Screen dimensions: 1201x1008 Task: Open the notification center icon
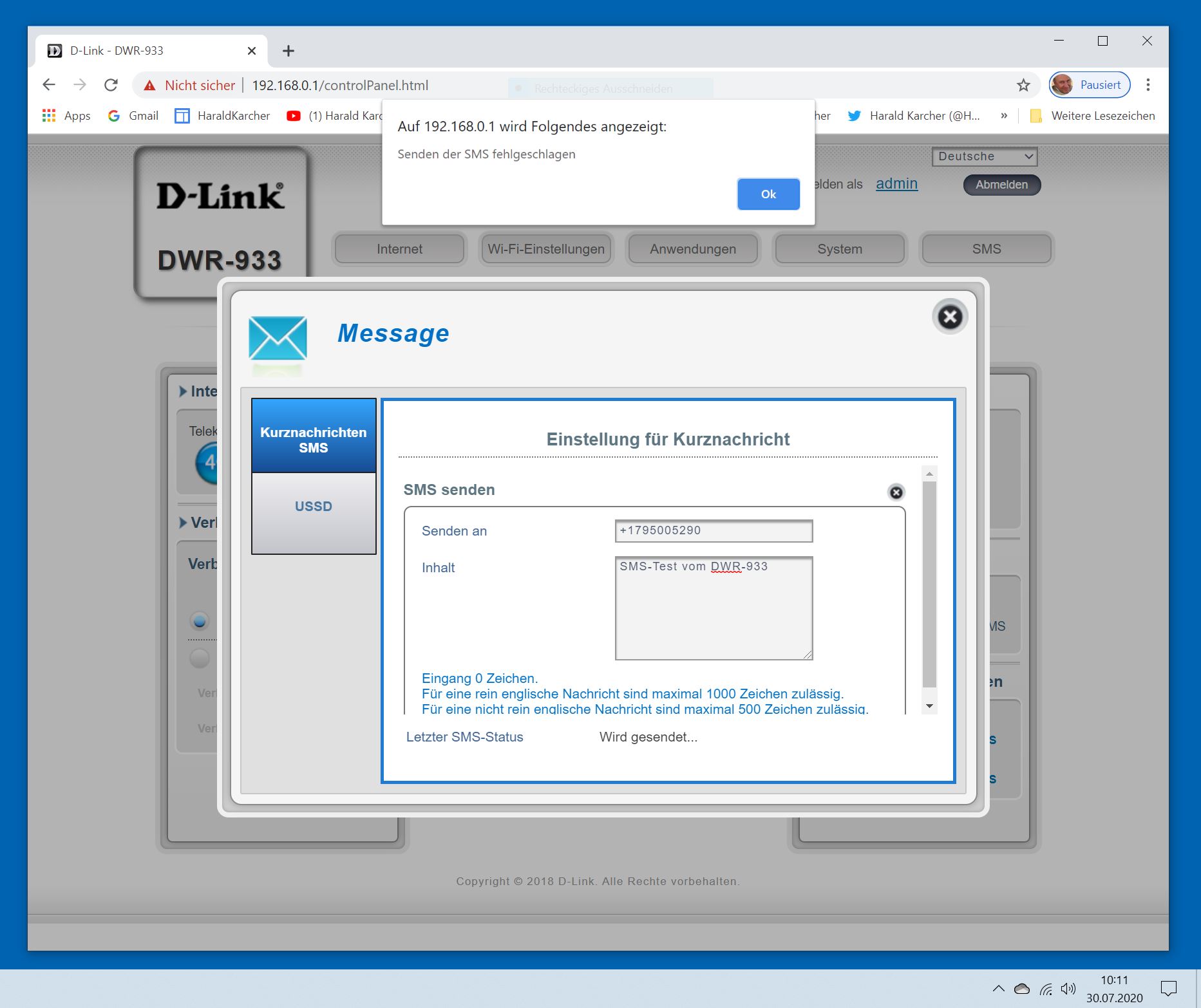click(x=1168, y=989)
